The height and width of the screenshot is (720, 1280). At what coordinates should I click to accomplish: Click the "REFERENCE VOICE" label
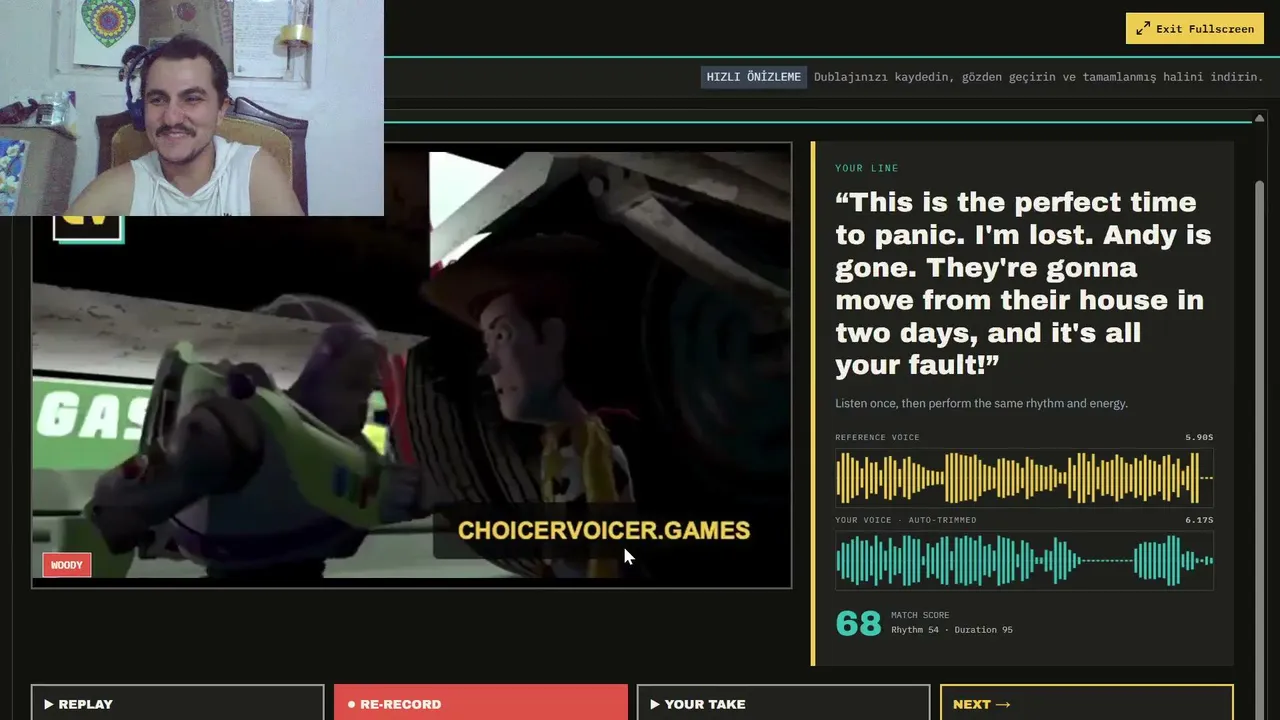coord(877,437)
